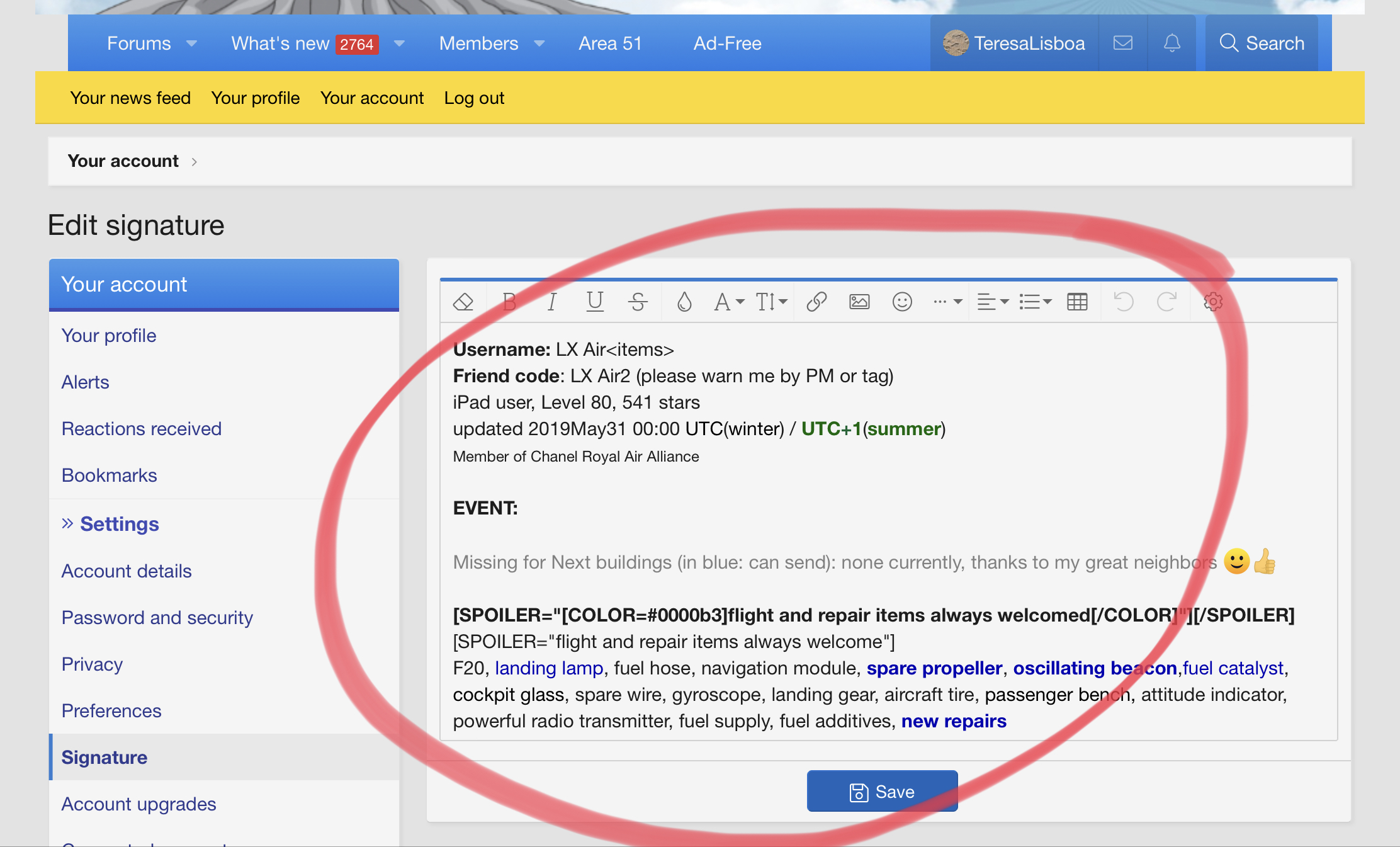Click the insert image icon
This screenshot has height=847, width=1400.
pyautogui.click(x=859, y=302)
